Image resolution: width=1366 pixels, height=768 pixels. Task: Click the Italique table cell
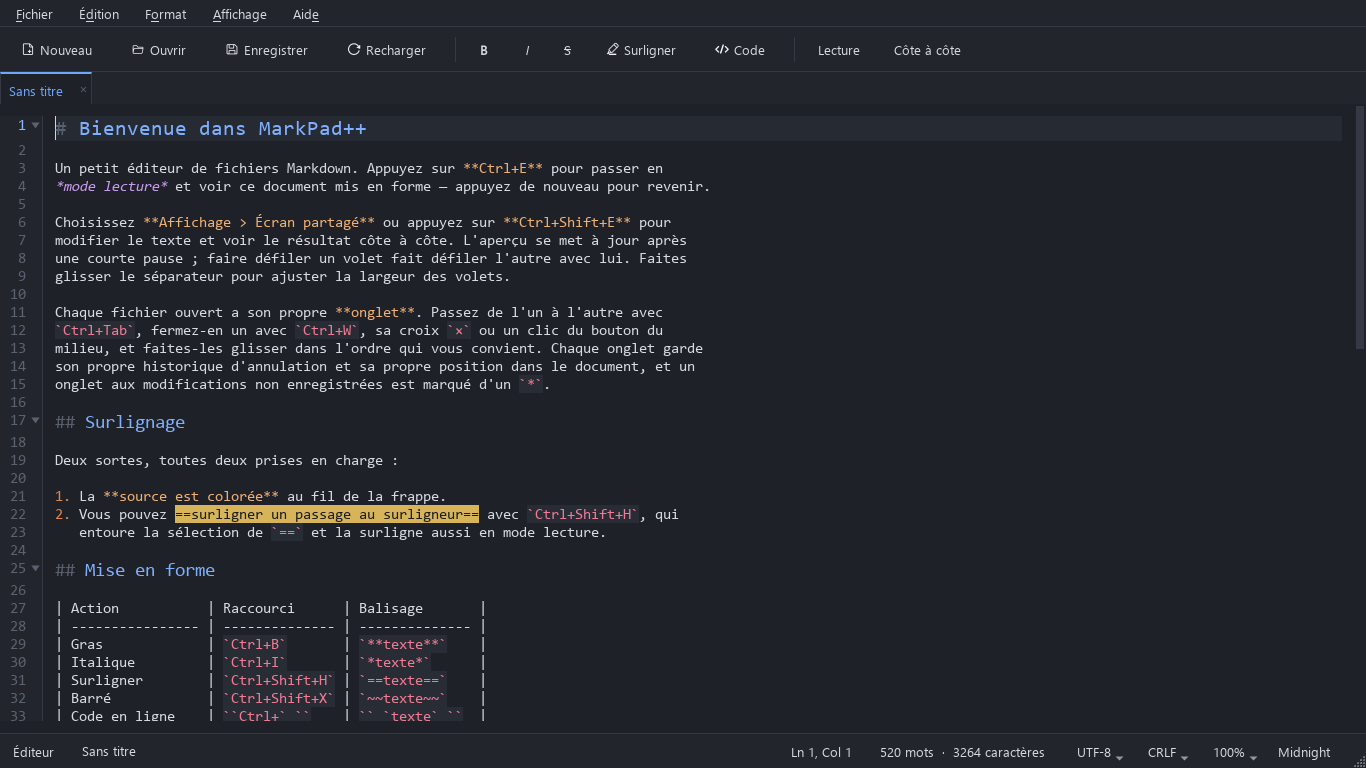click(x=103, y=662)
